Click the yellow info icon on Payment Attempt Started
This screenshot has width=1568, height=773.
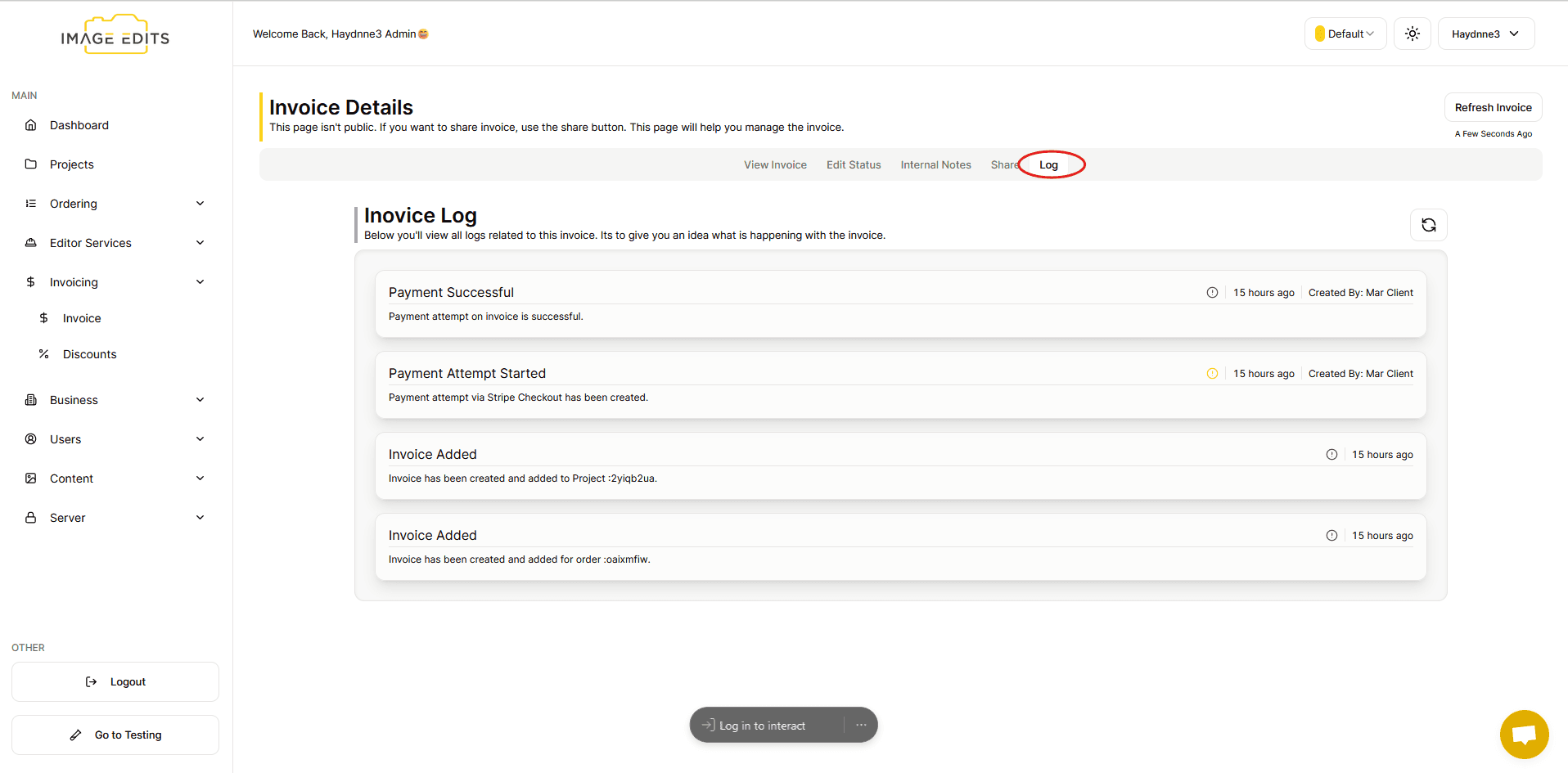point(1212,374)
